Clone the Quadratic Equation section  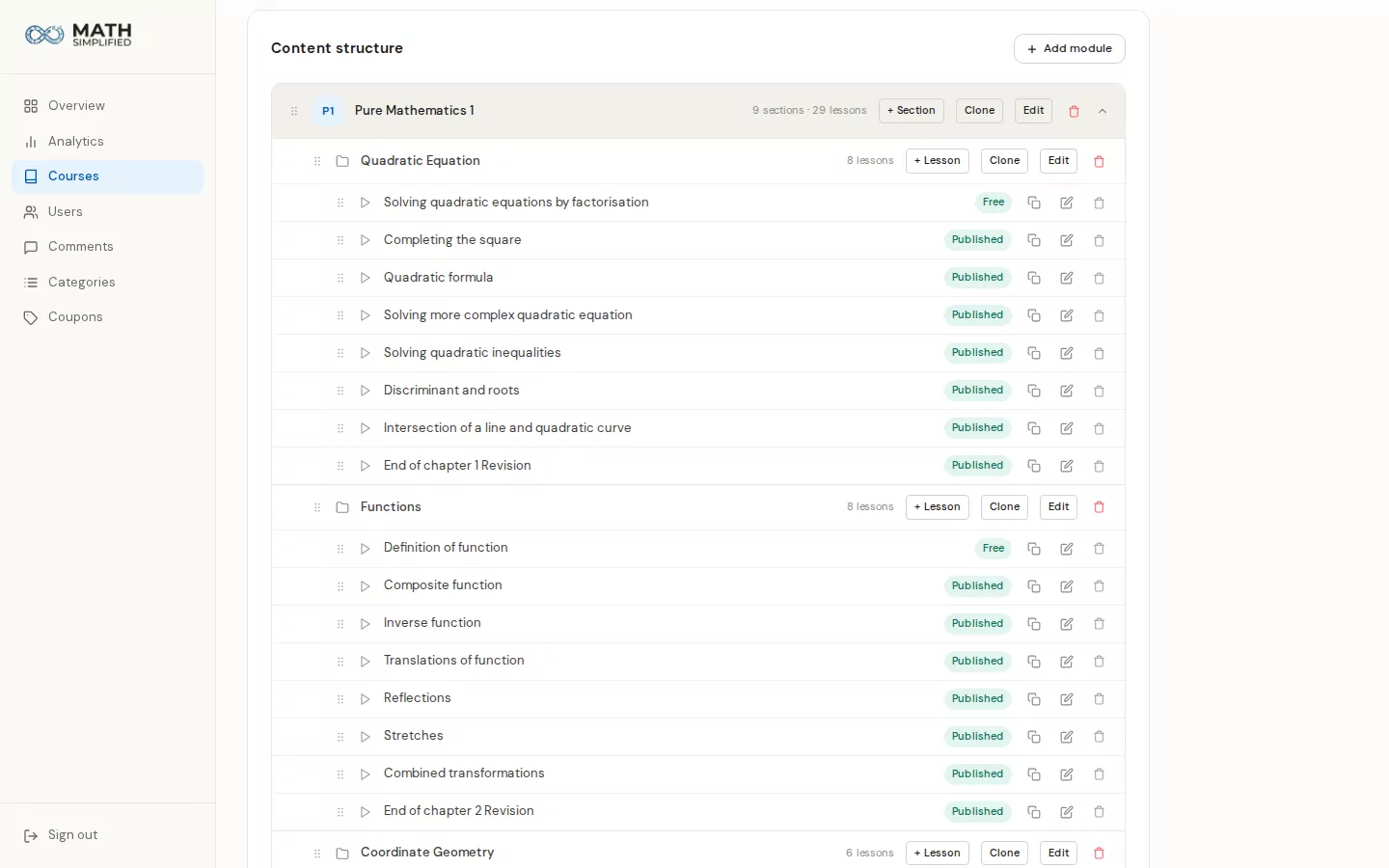pyautogui.click(x=1004, y=161)
